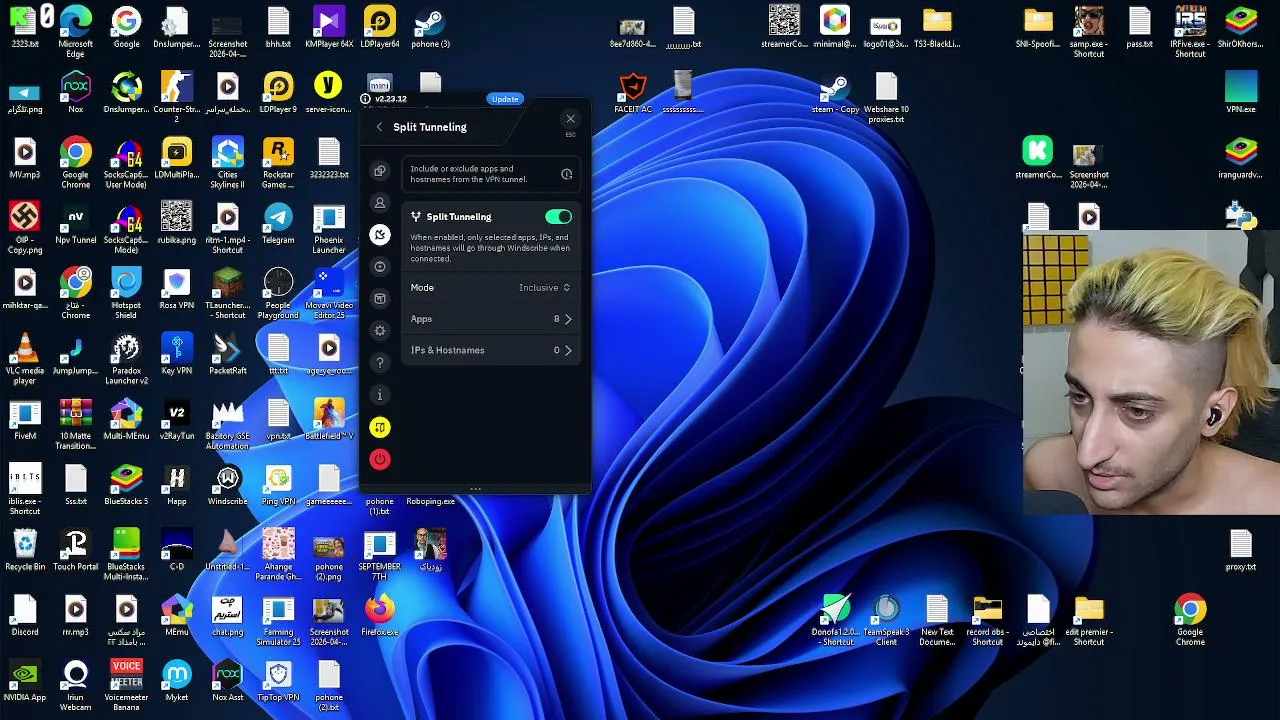Image resolution: width=1280 pixels, height=720 pixels.
Task: Open Windscribe Look & Feel tab icon
Action: pos(379,299)
